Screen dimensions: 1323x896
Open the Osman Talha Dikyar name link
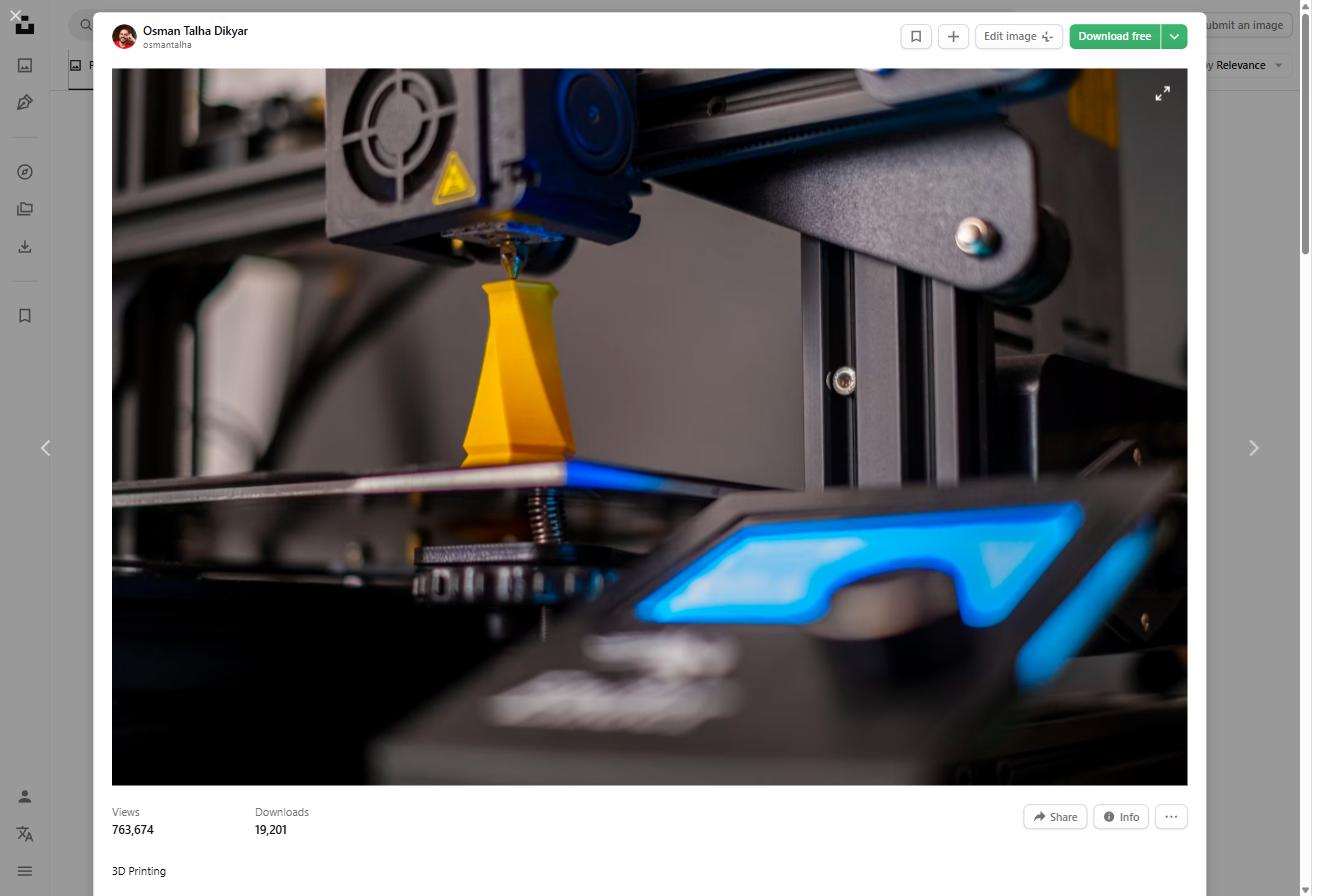pyautogui.click(x=195, y=31)
